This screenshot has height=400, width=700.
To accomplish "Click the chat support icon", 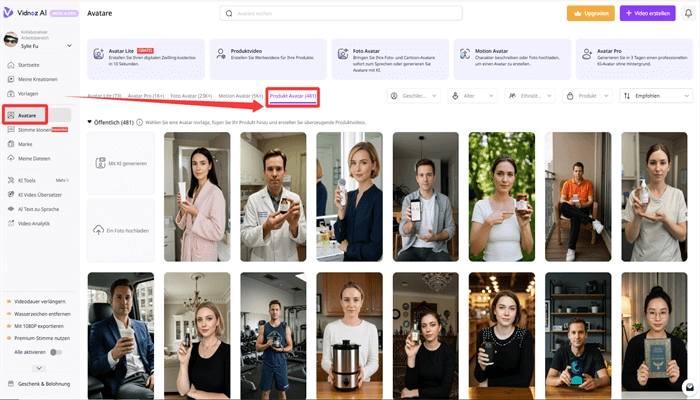I will [690, 387].
